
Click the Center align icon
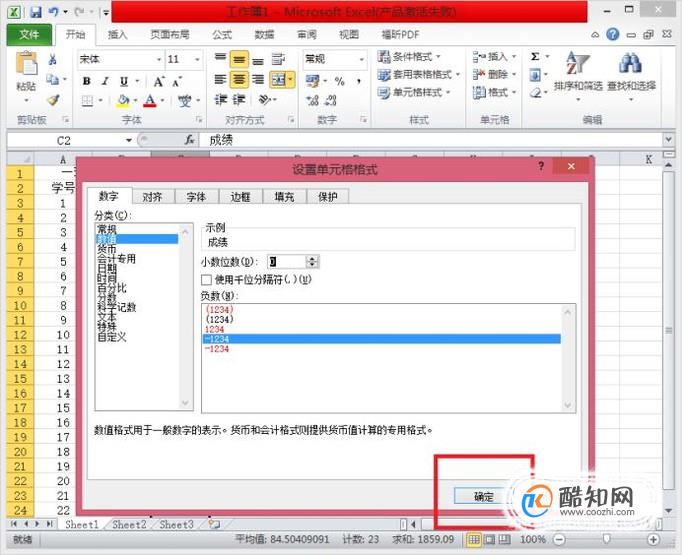click(x=239, y=80)
